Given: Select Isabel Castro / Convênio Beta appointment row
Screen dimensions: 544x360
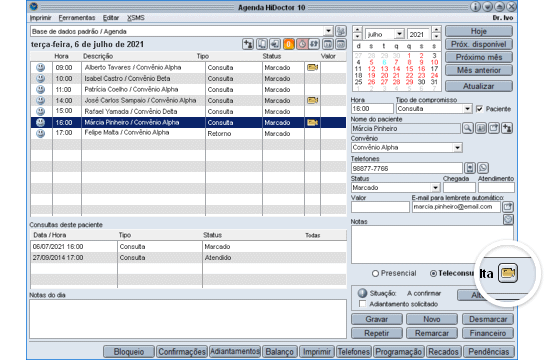Looking at the screenshot, I should coord(188,78).
